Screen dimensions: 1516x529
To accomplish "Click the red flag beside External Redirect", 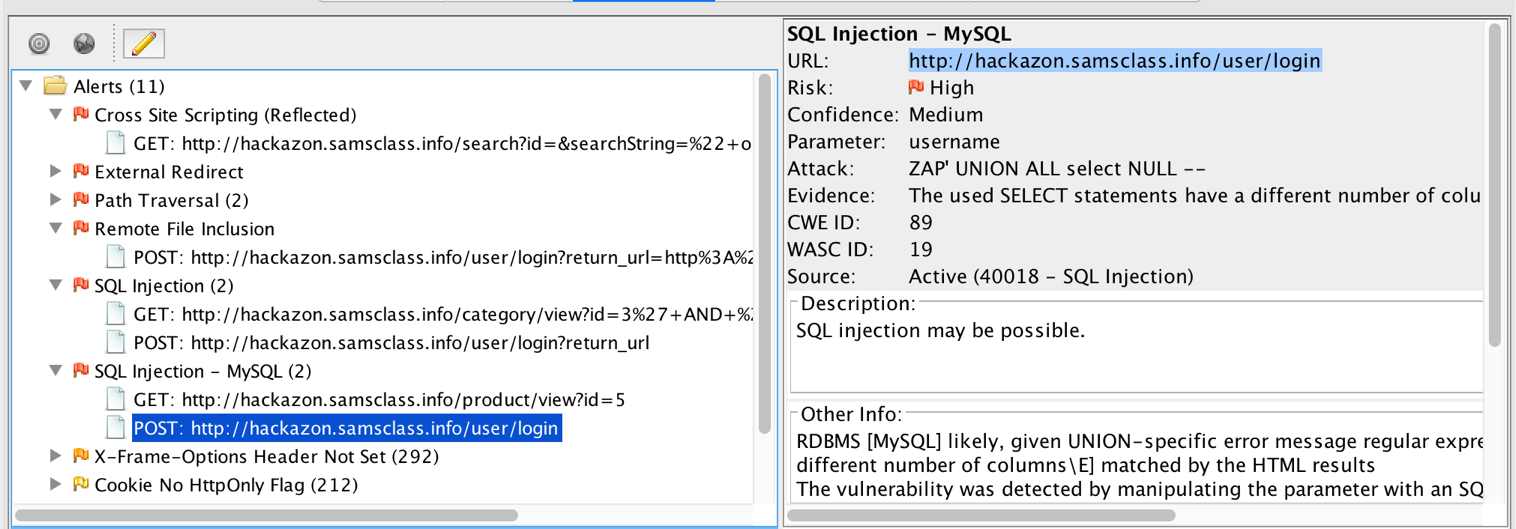I will (81, 172).
